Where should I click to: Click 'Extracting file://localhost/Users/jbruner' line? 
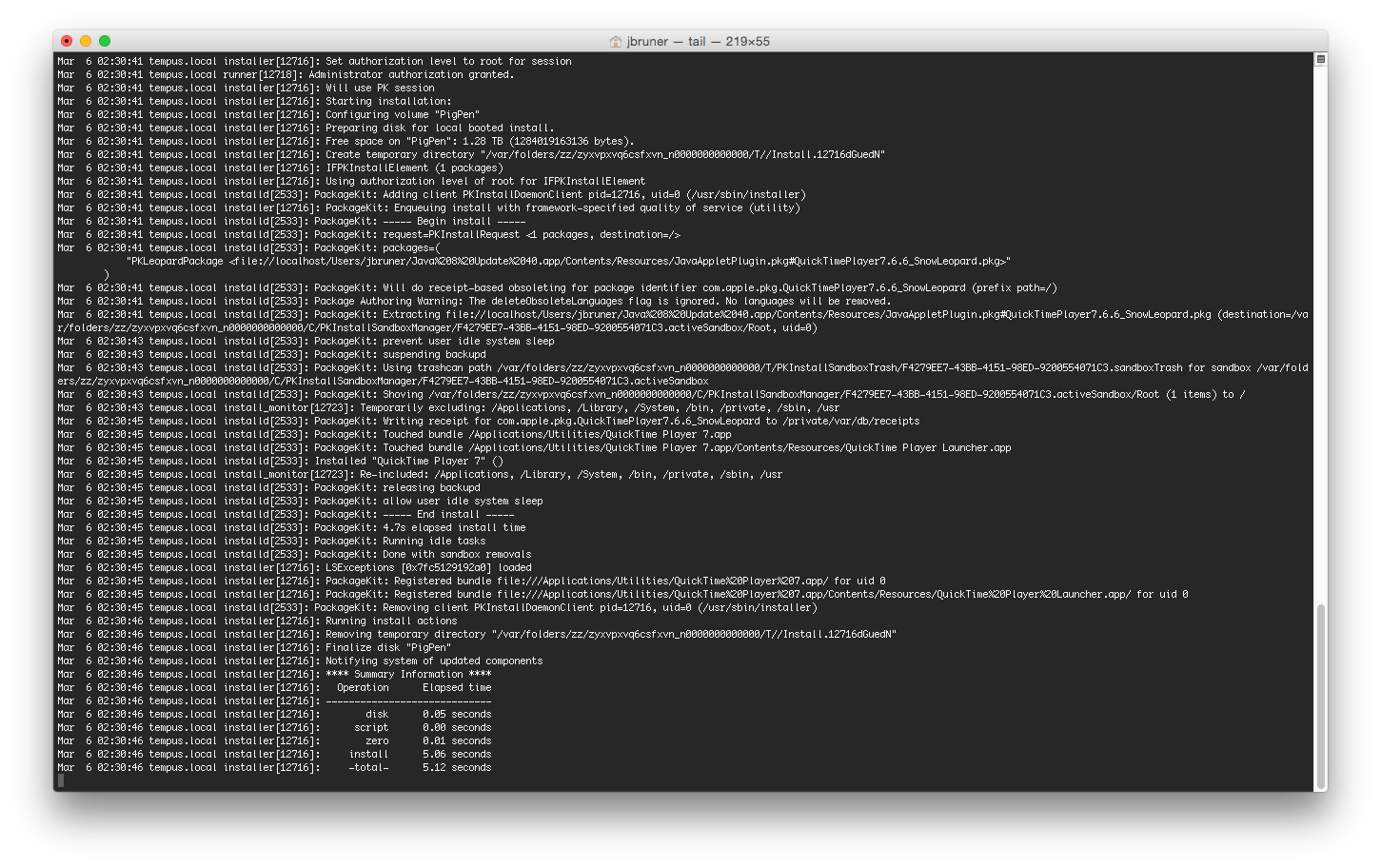(x=682, y=321)
